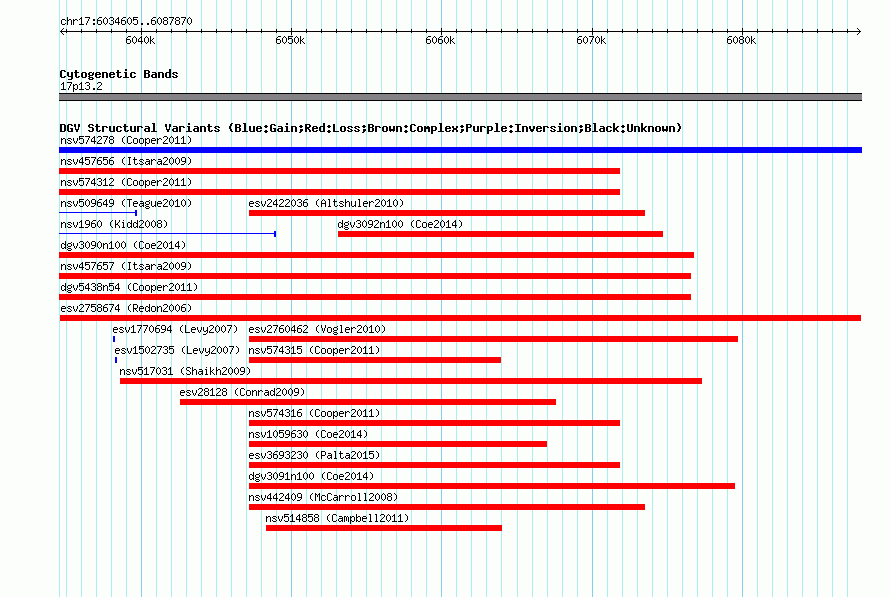Select nsv514858 (Campbell2011) label
This screenshot has height=597, width=890.
coord(337,518)
